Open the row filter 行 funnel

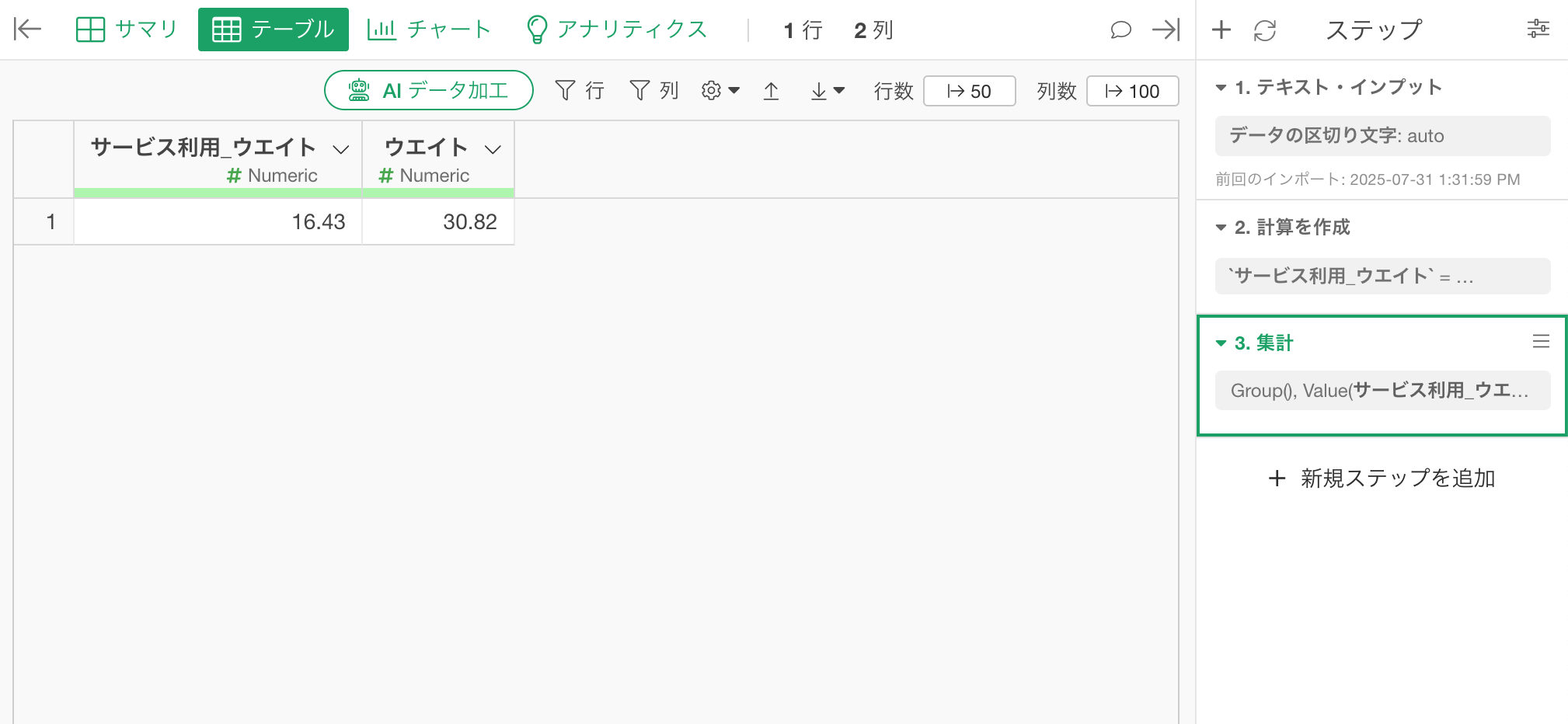[x=580, y=91]
